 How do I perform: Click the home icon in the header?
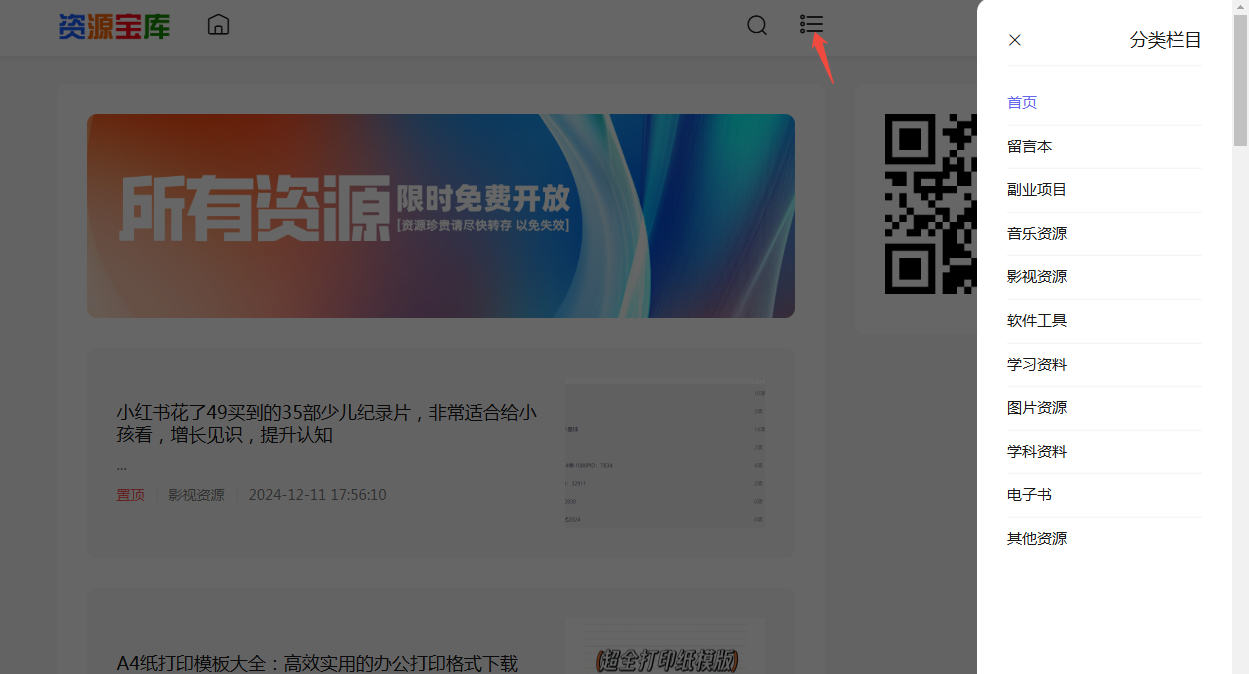pyautogui.click(x=218, y=25)
